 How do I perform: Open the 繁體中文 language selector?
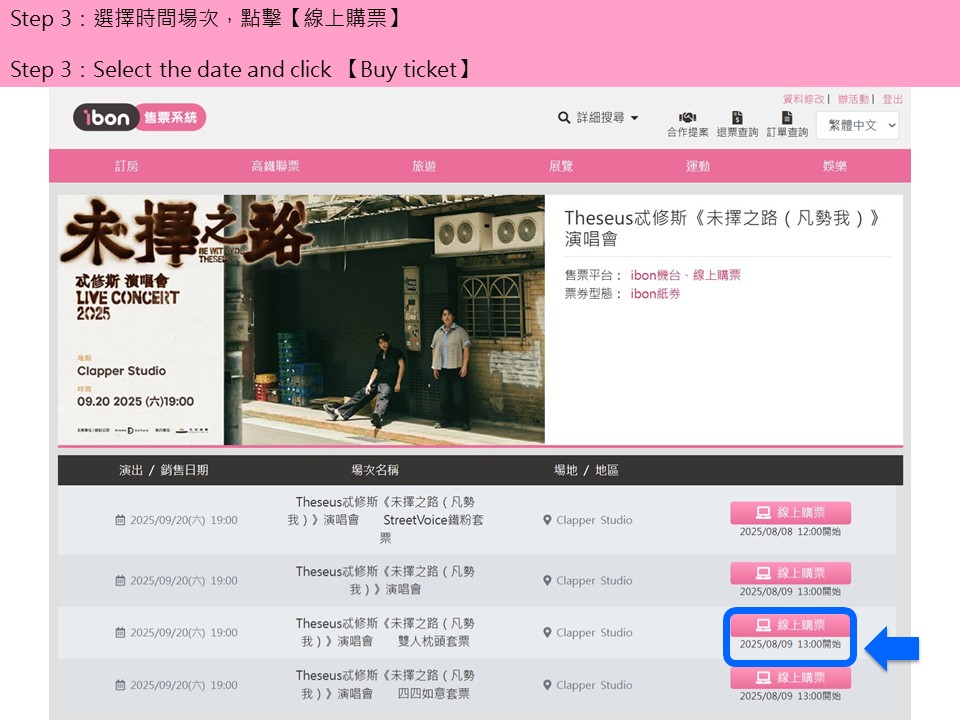[857, 125]
